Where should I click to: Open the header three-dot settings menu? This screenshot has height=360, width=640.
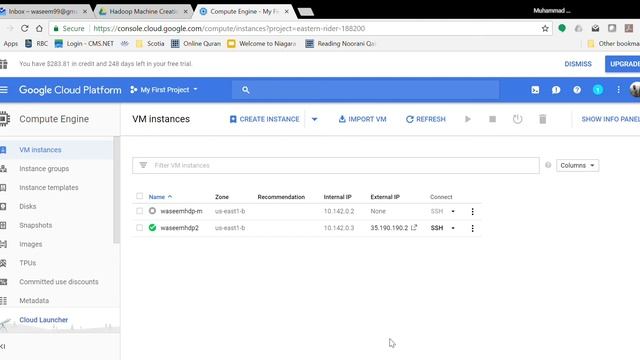point(618,90)
